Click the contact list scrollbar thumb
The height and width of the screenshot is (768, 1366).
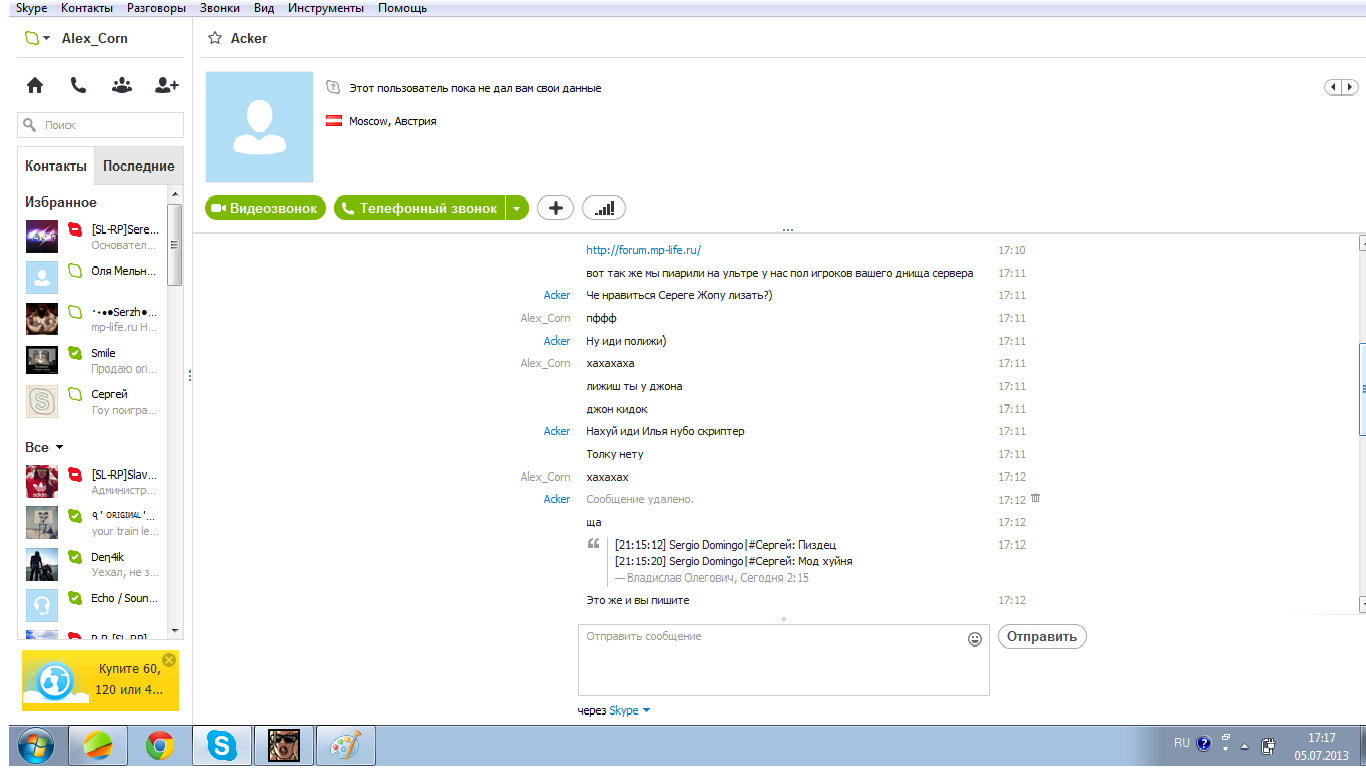tap(174, 245)
